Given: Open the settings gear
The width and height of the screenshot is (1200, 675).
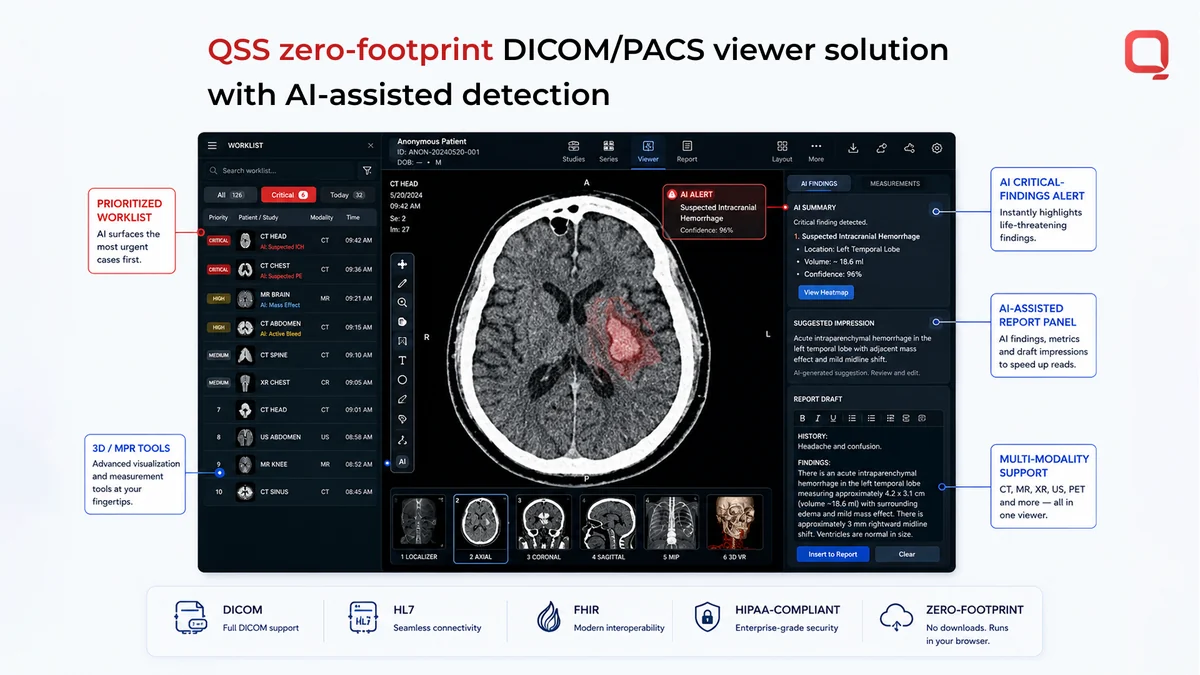Looking at the screenshot, I should [x=937, y=148].
